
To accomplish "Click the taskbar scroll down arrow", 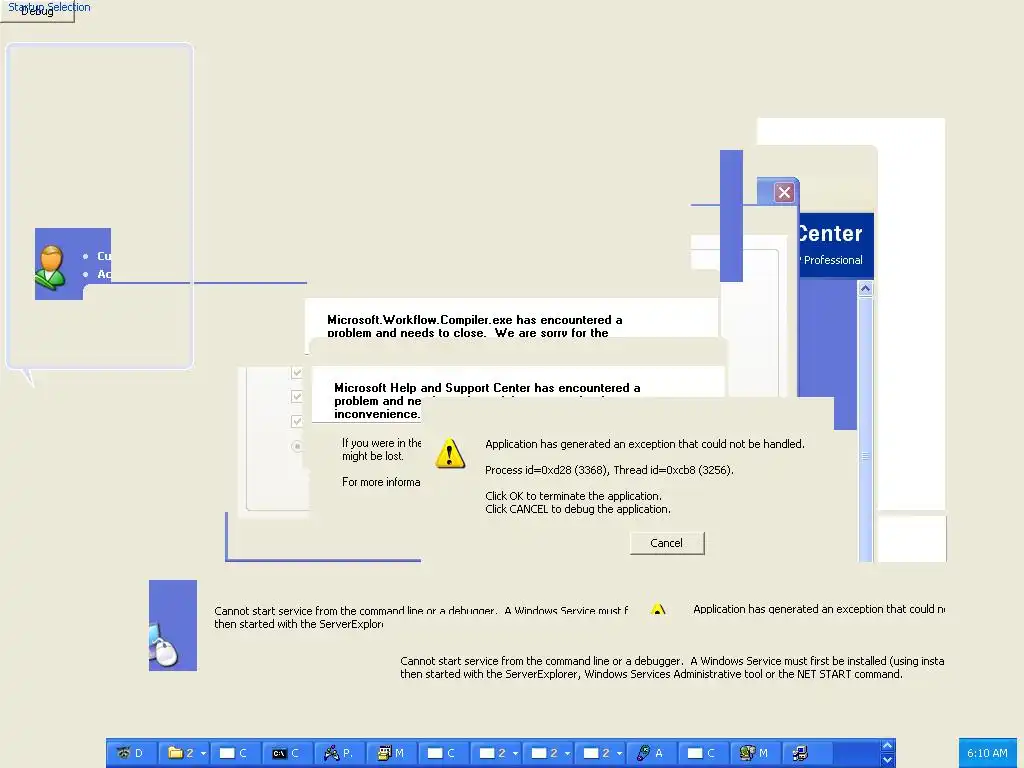I will pyautogui.click(x=887, y=760).
